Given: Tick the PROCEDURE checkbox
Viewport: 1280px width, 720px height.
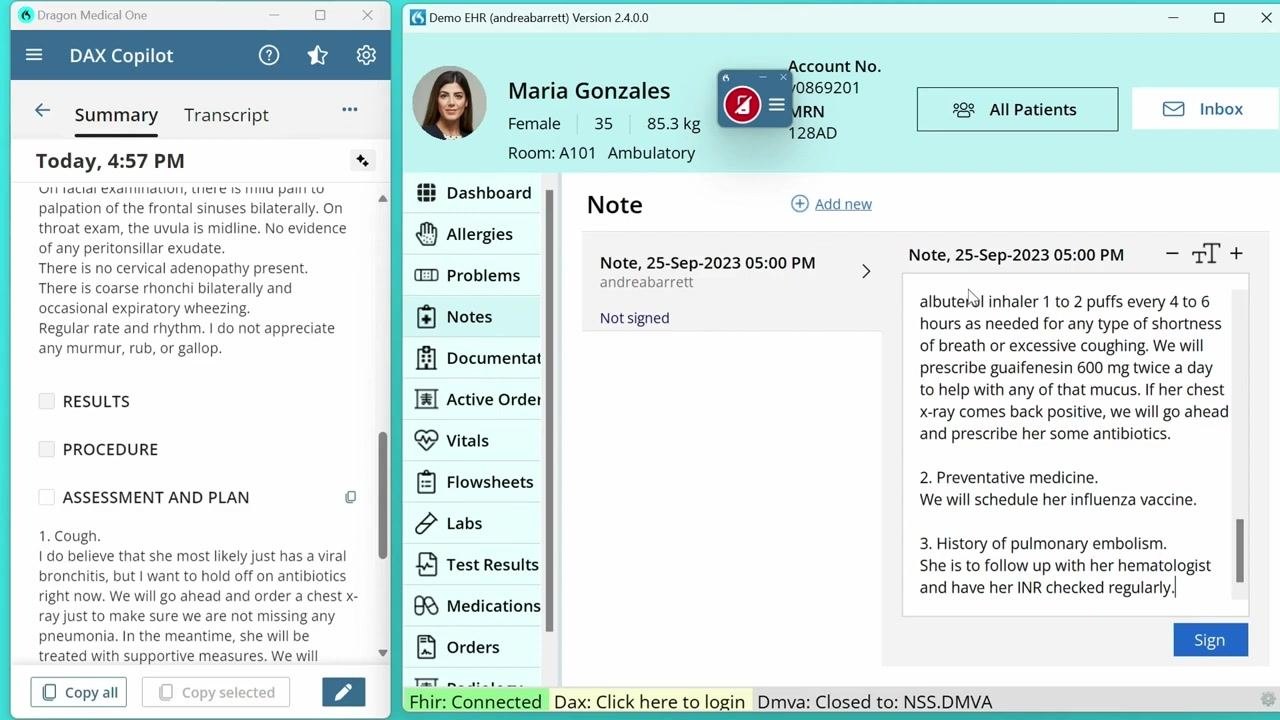Looking at the screenshot, I should click(46, 449).
